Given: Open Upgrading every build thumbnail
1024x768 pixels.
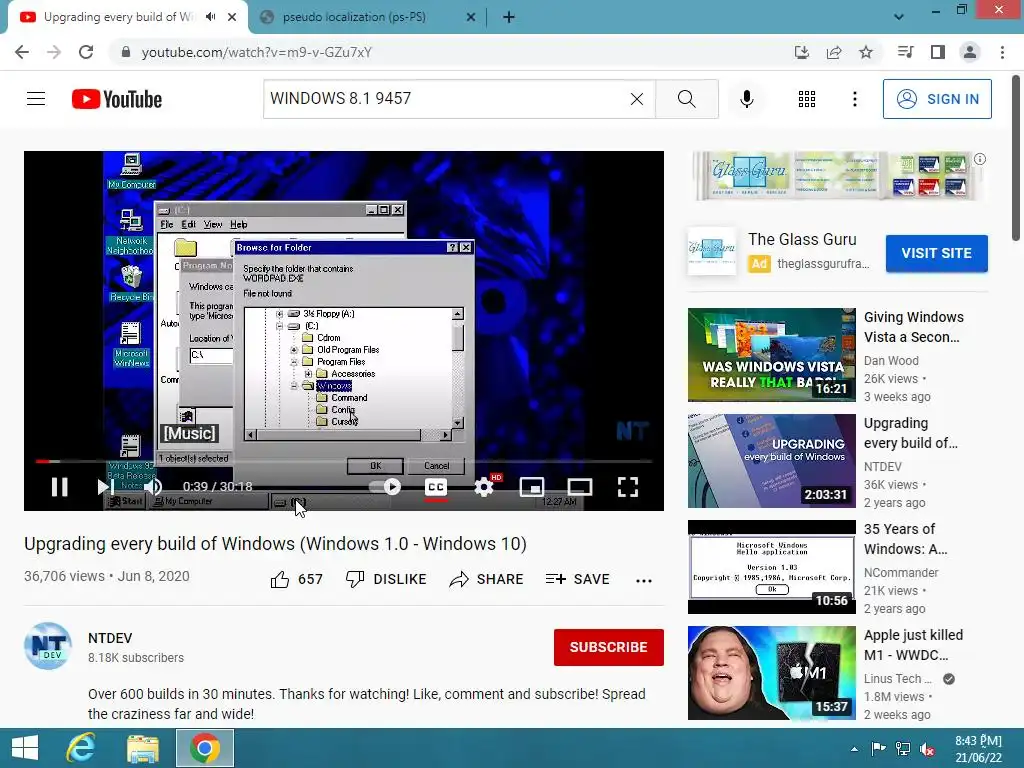Looking at the screenshot, I should (x=771, y=460).
